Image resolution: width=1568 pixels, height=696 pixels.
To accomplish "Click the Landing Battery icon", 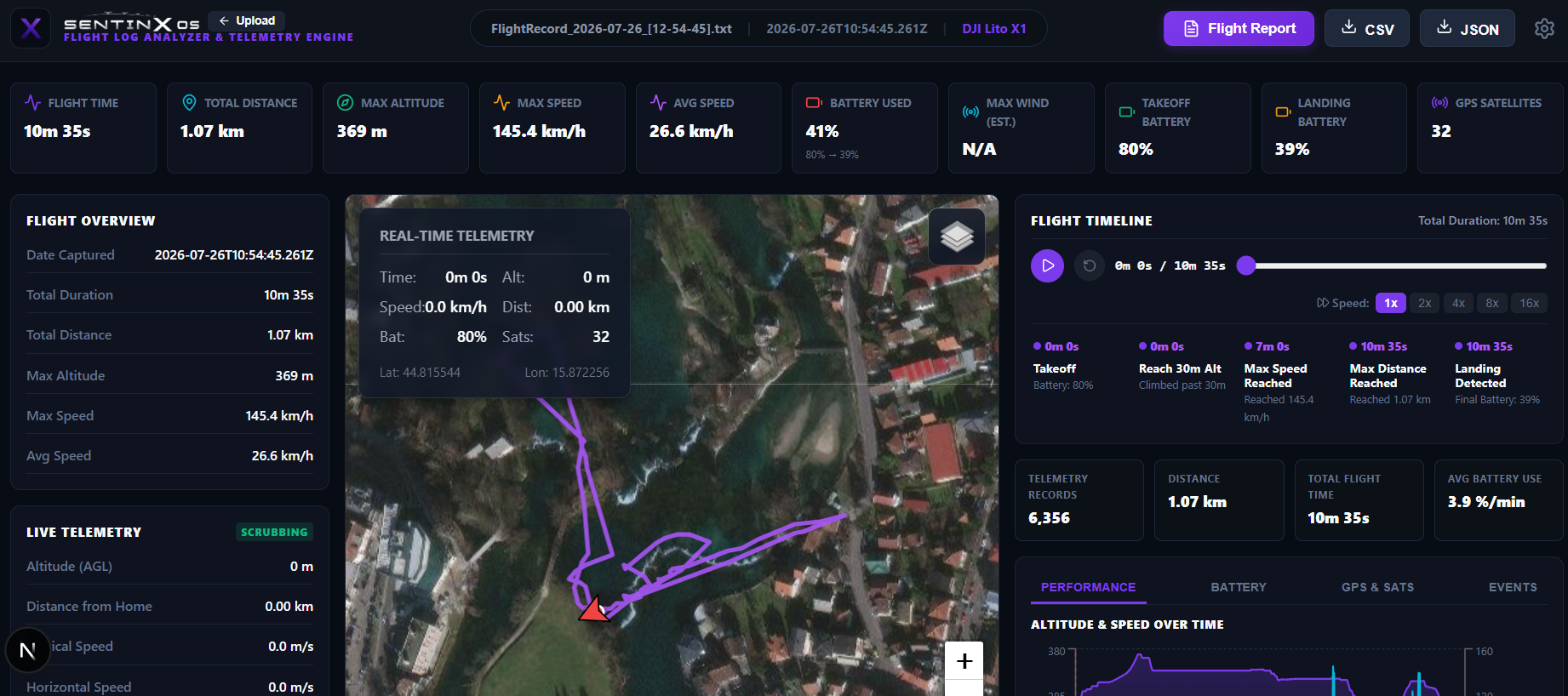I will (1283, 111).
